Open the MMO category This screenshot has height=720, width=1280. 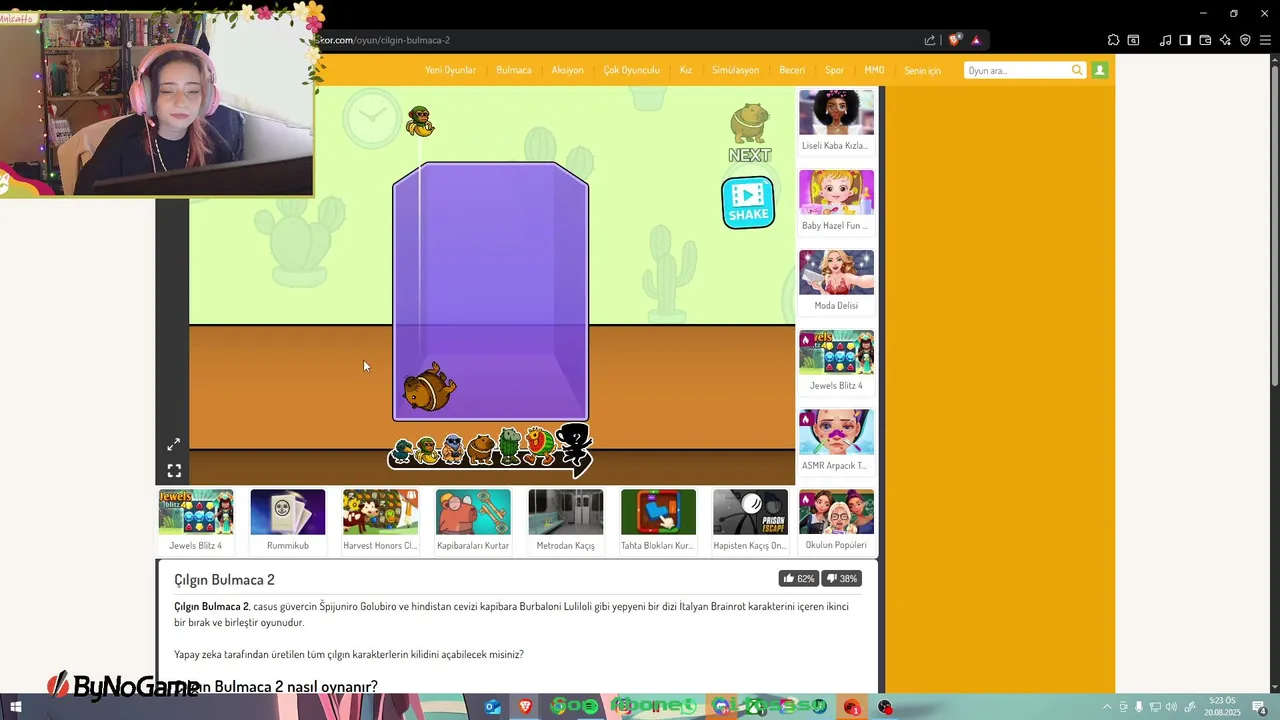pos(874,70)
